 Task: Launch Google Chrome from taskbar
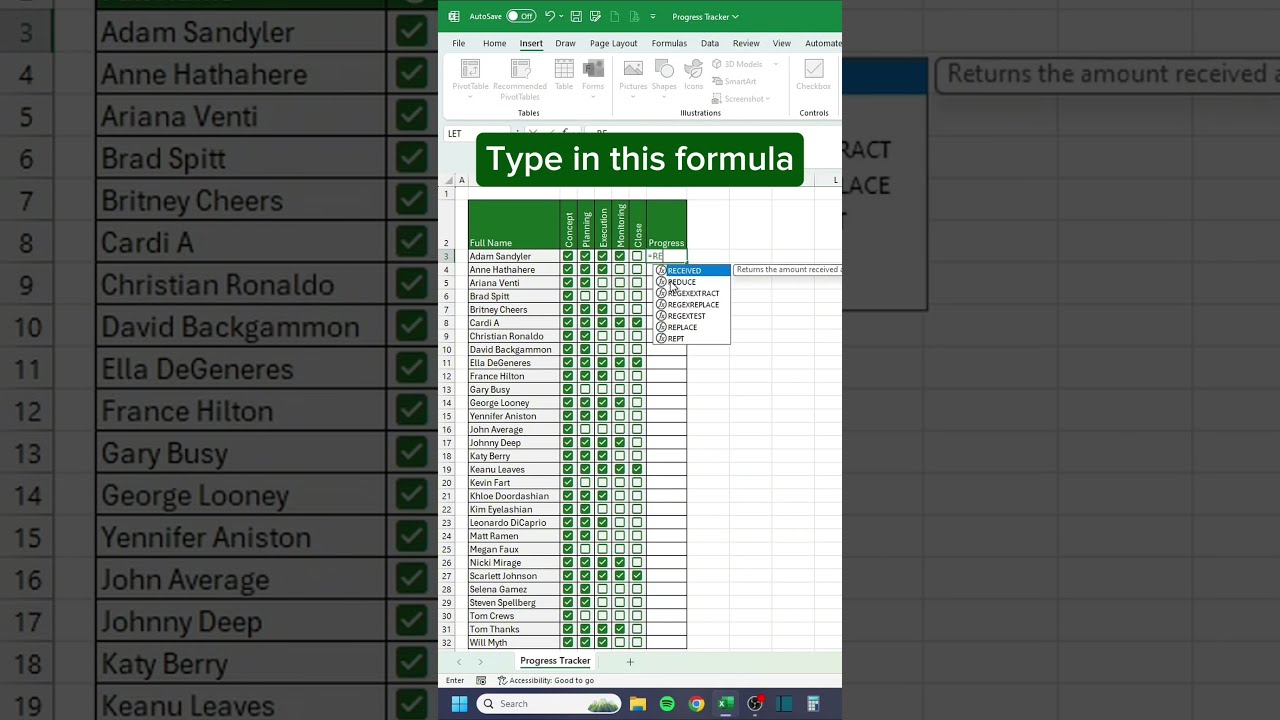(696, 704)
